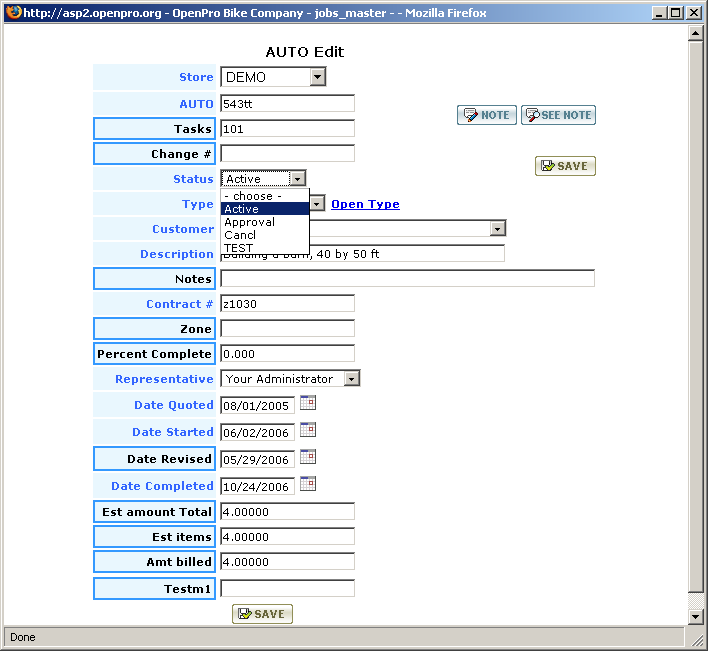Viewport: 708px width, 651px height.
Task: Expand the Customer dropdown arrow
Action: pyautogui.click(x=497, y=229)
